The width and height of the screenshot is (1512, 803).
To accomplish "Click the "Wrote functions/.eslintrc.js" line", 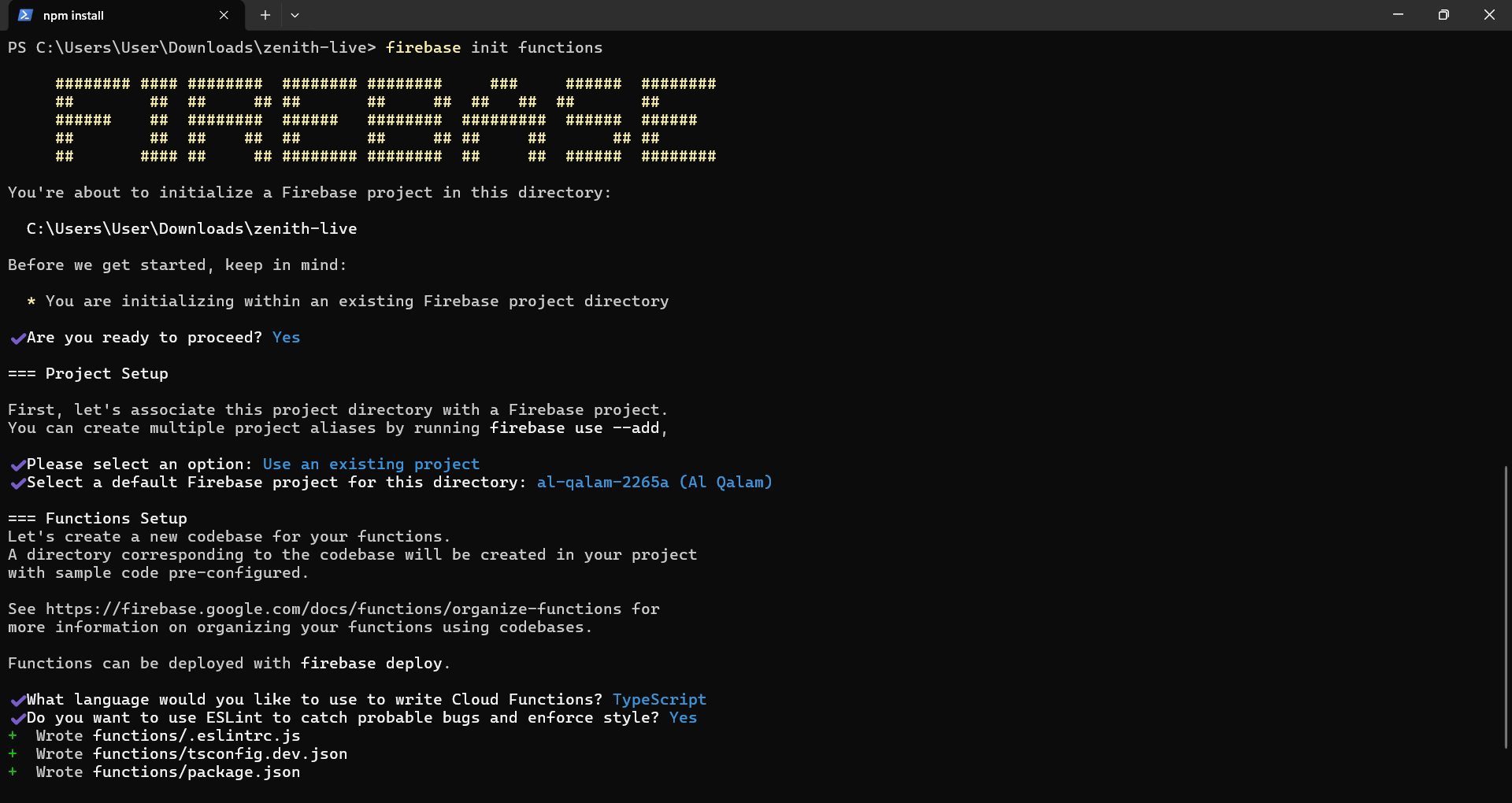I will (x=168, y=736).
